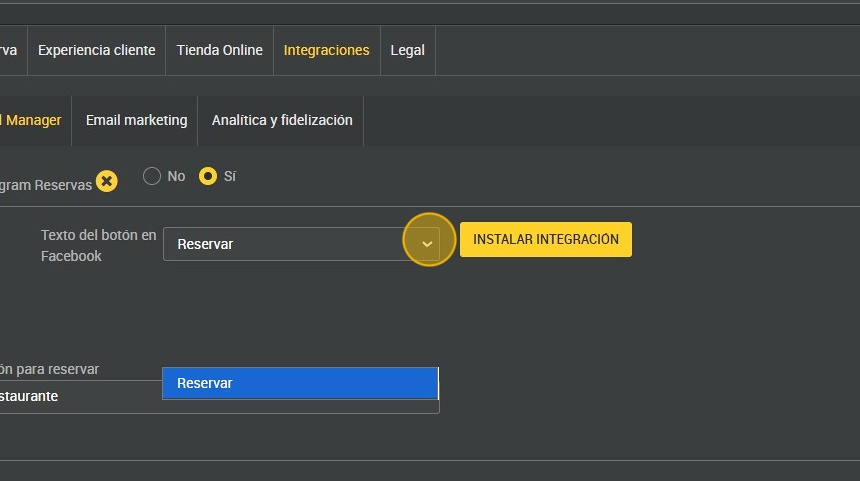Image resolution: width=860 pixels, height=481 pixels.
Task: Open the Analítica y fidelización sub-tab
Action: (282, 120)
